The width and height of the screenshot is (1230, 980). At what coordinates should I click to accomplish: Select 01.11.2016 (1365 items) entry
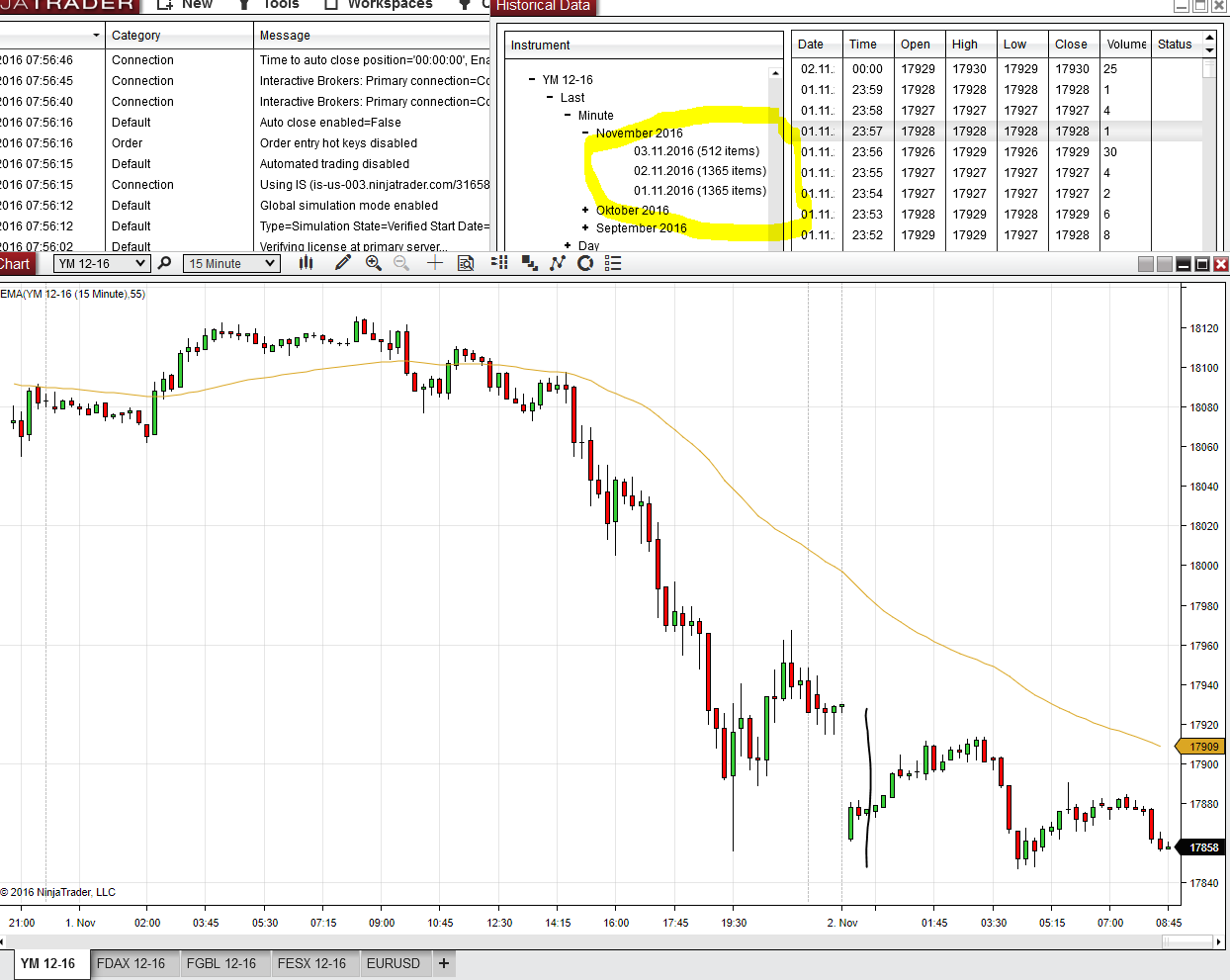tap(700, 191)
